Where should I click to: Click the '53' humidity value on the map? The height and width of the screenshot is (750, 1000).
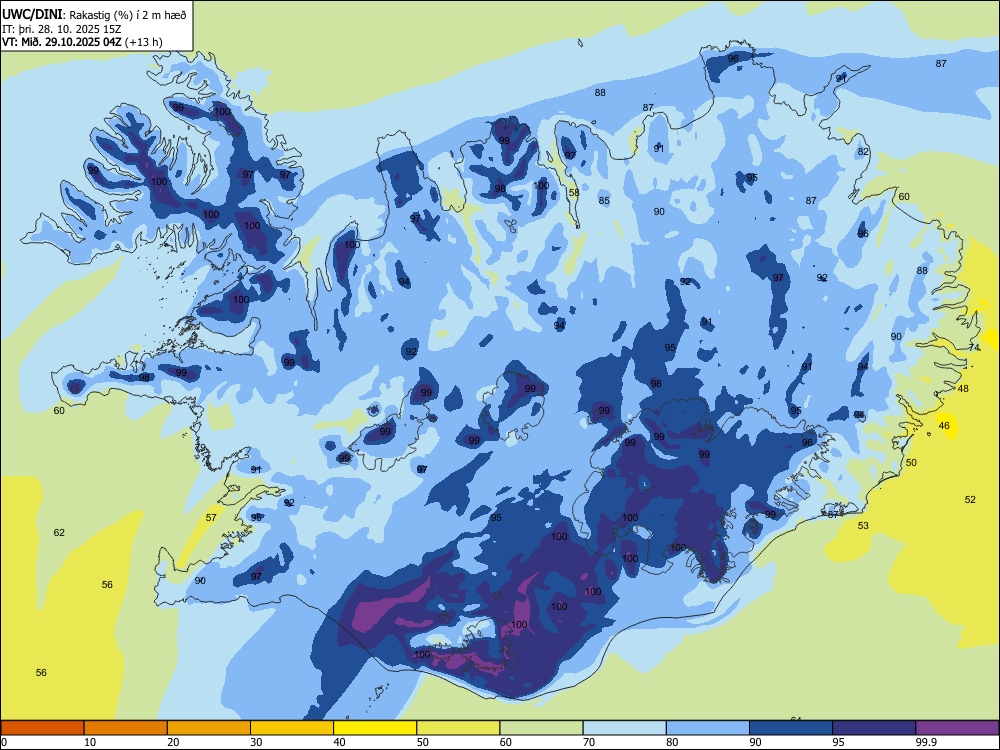pos(863,526)
